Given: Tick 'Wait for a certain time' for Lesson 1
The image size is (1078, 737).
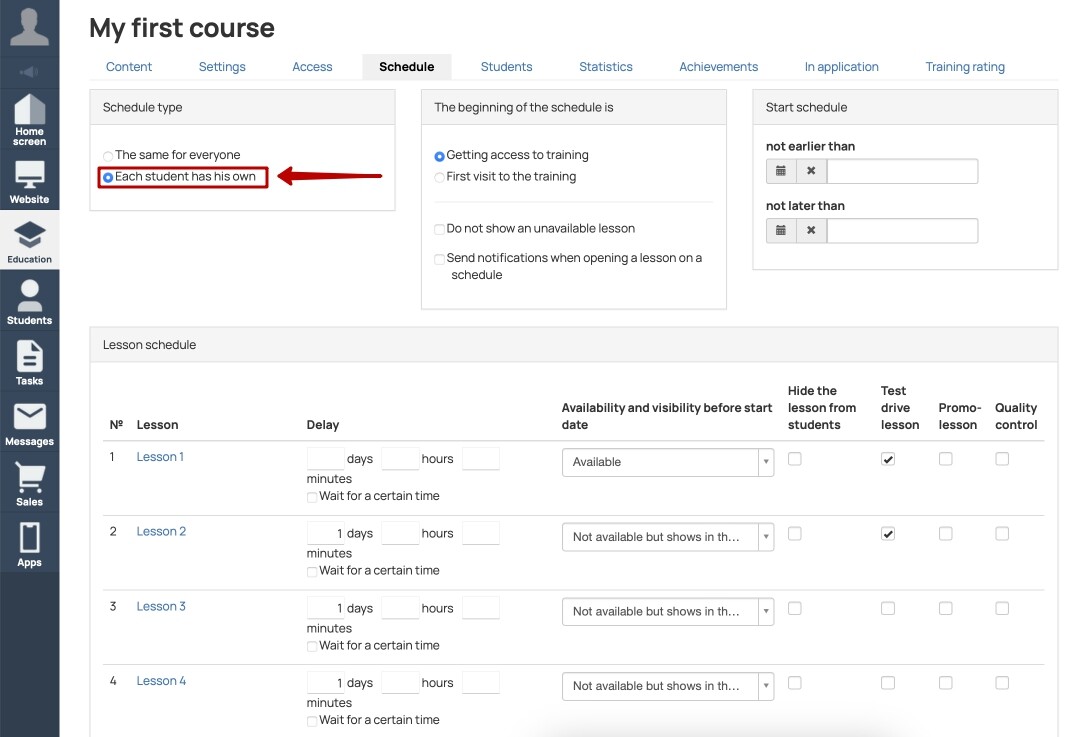Looking at the screenshot, I should click(312, 496).
